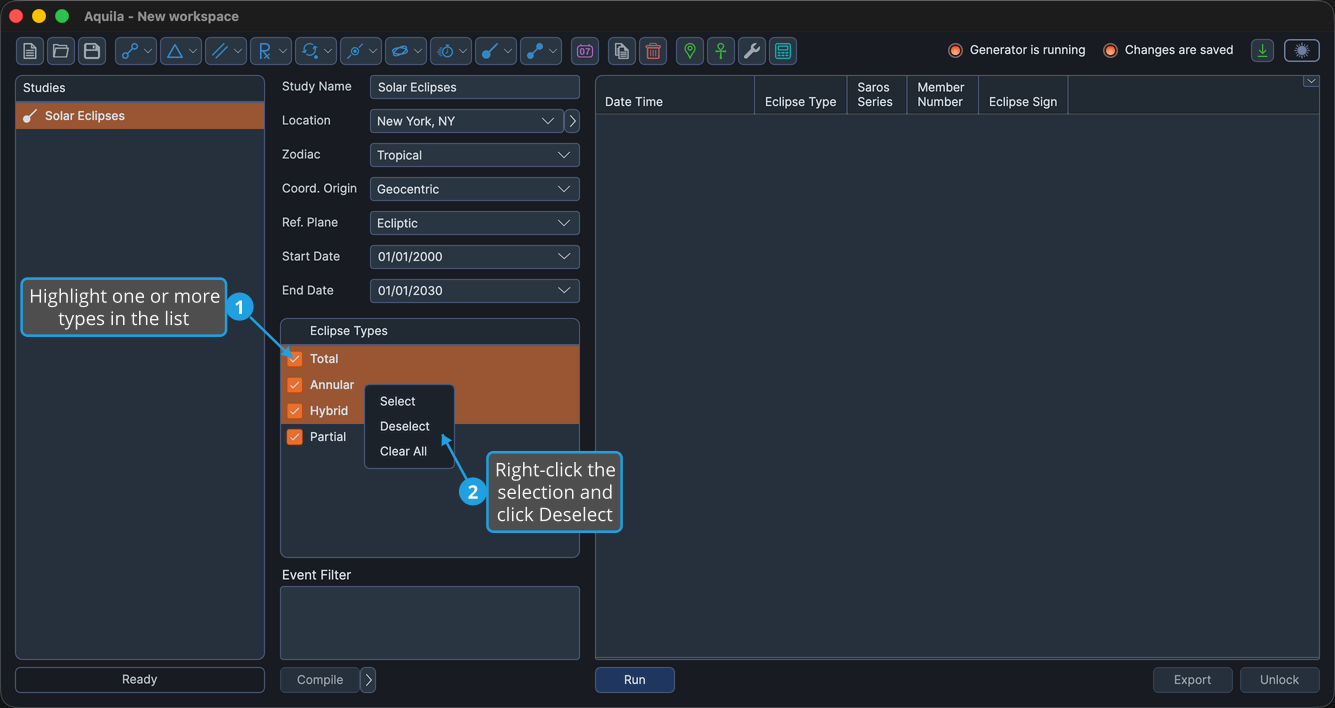Open locations with the green map pin icon
1335x708 pixels.
pos(690,51)
